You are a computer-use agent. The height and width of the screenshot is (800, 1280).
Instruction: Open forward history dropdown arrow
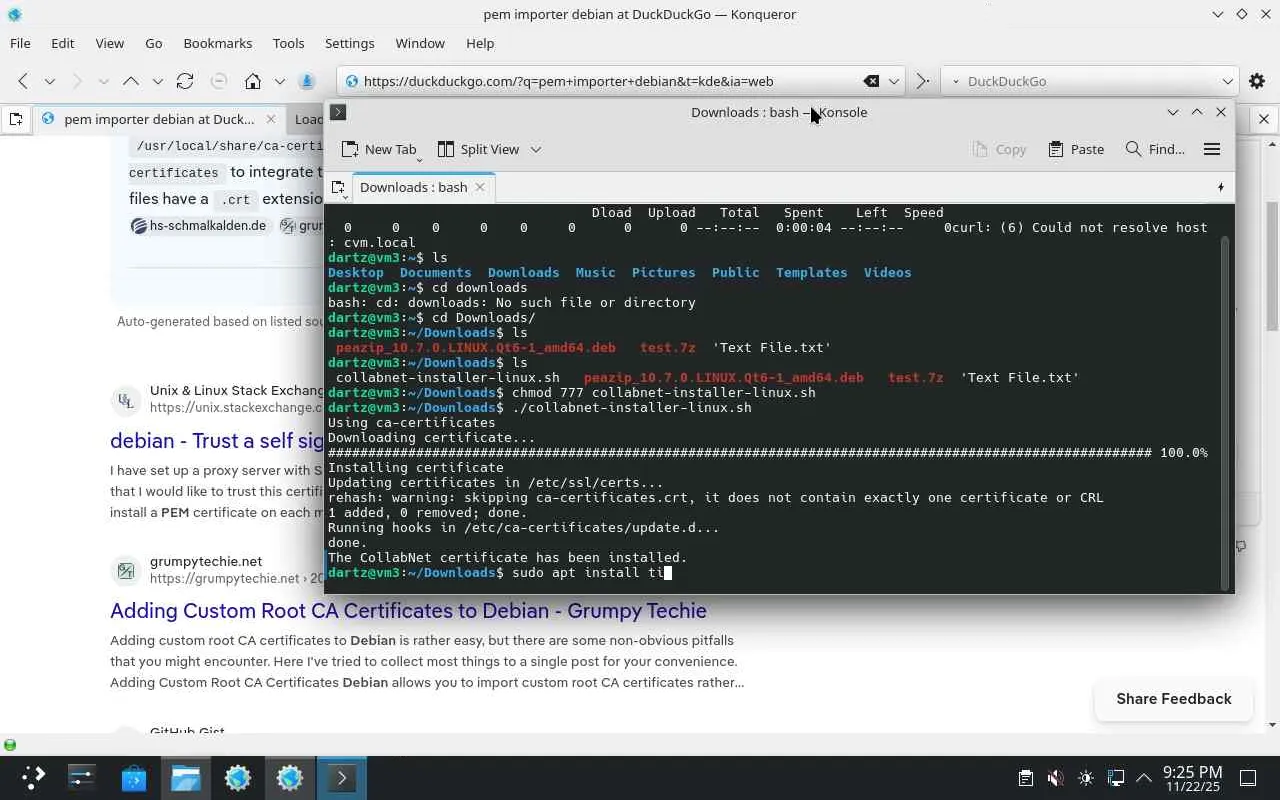tap(103, 81)
